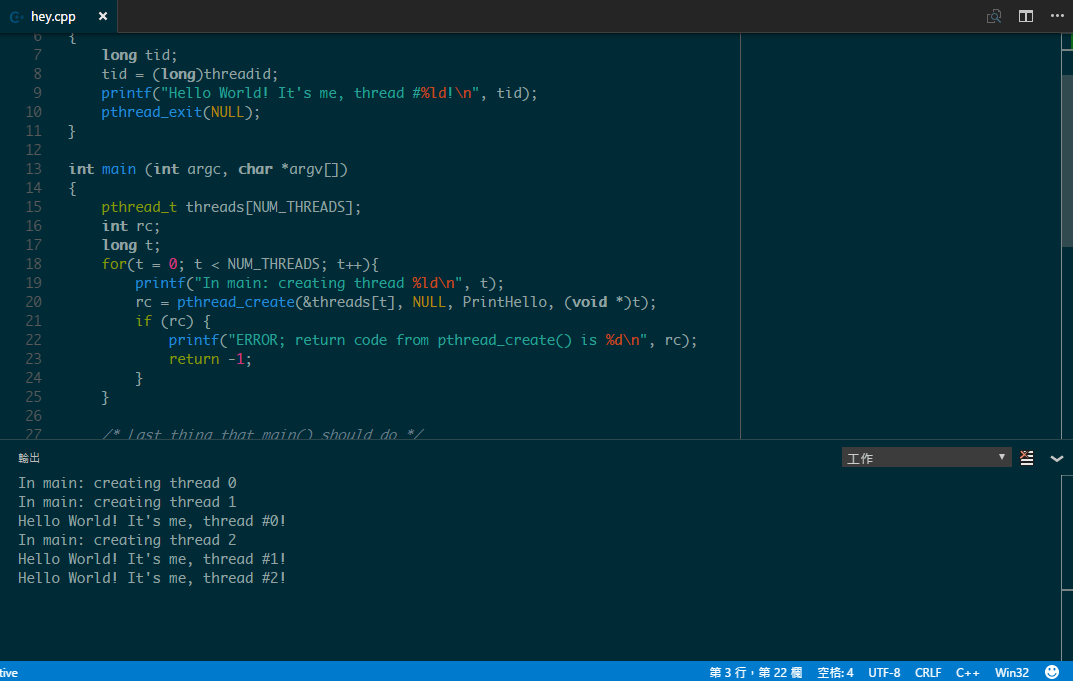Adjust indentation via the 空格:4 indicator
1073x681 pixels.
click(835, 672)
